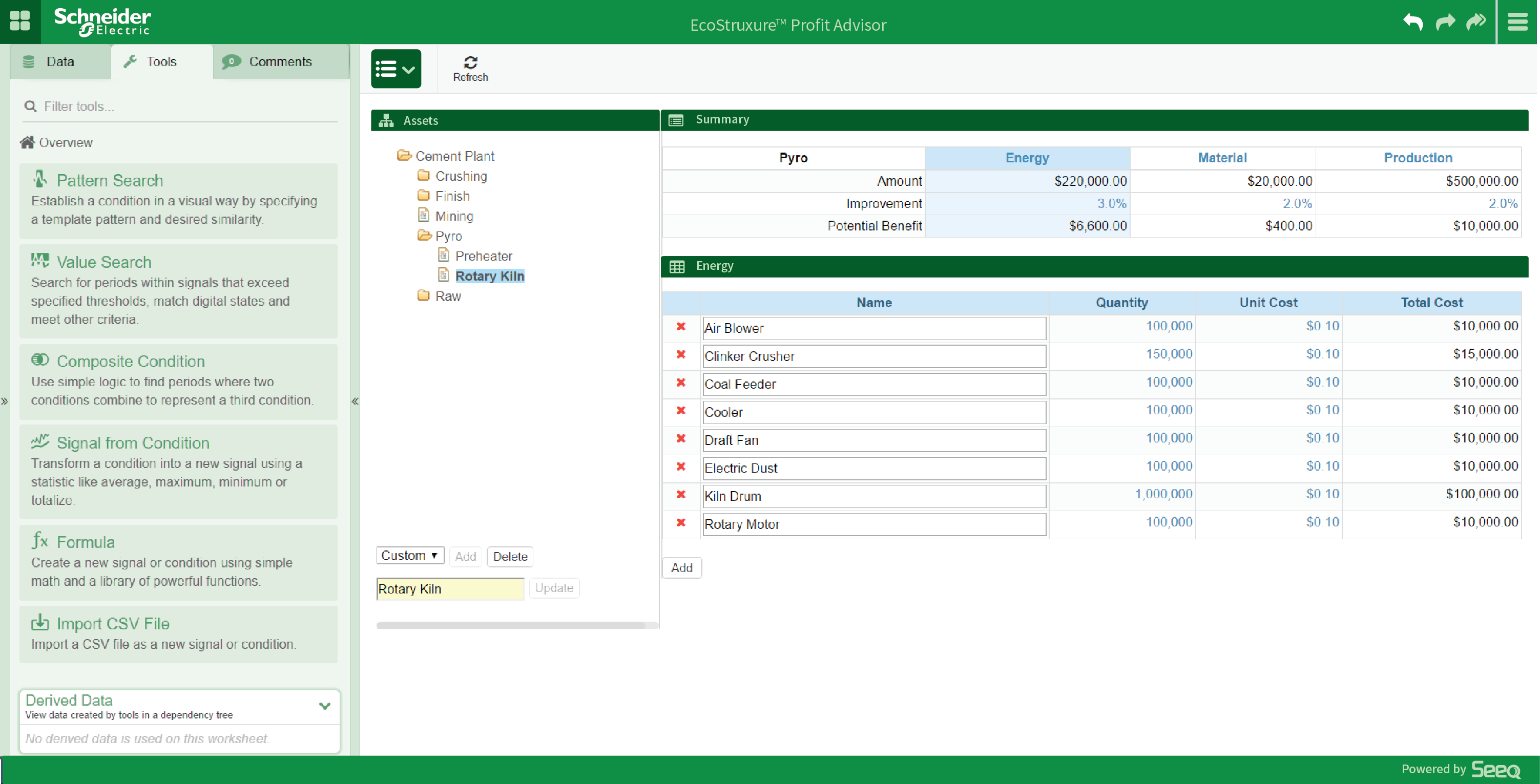The height and width of the screenshot is (784, 1540).
Task: Select the Production summary column
Action: tap(1418, 158)
